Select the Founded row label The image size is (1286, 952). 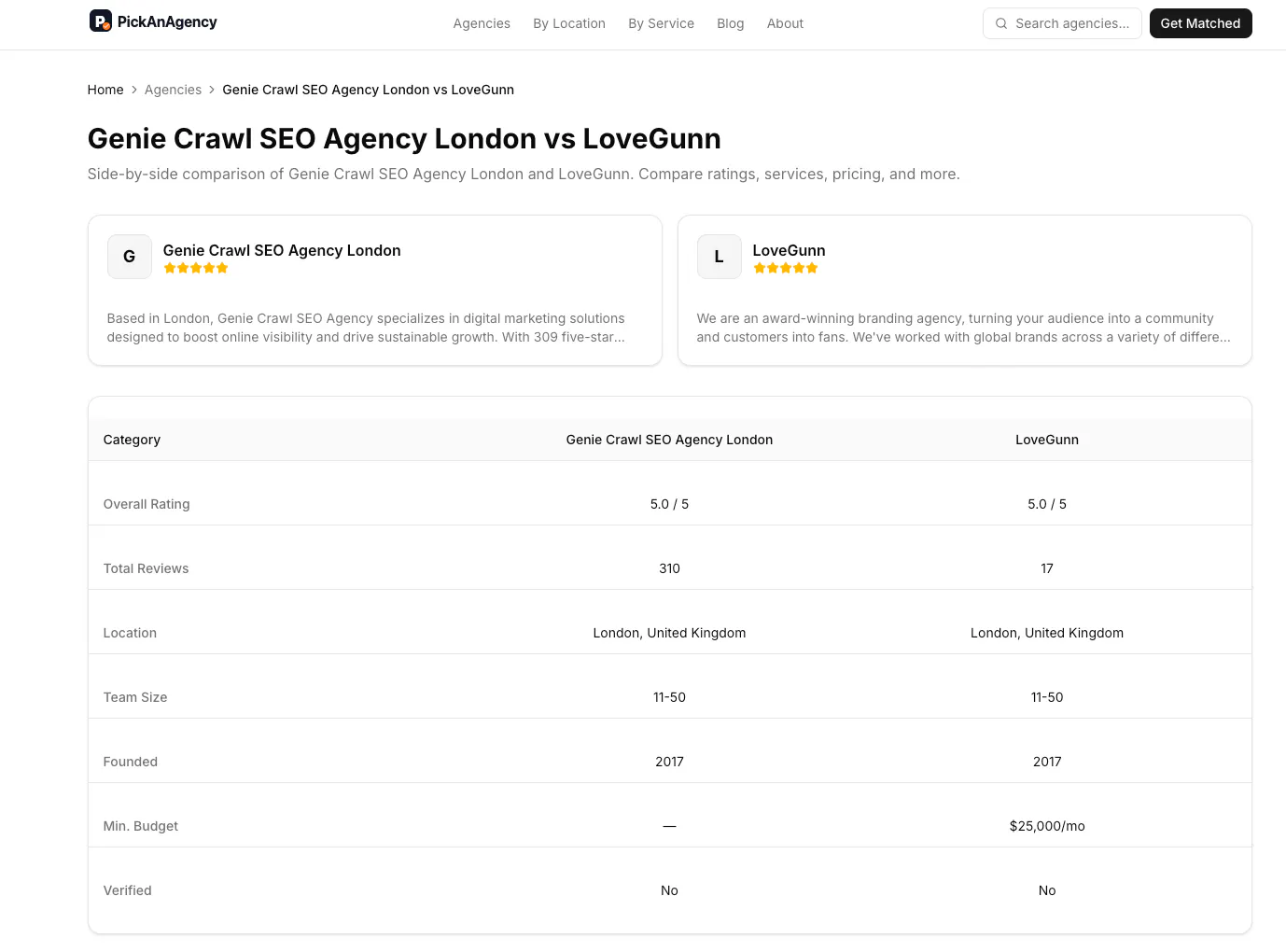pyautogui.click(x=131, y=762)
